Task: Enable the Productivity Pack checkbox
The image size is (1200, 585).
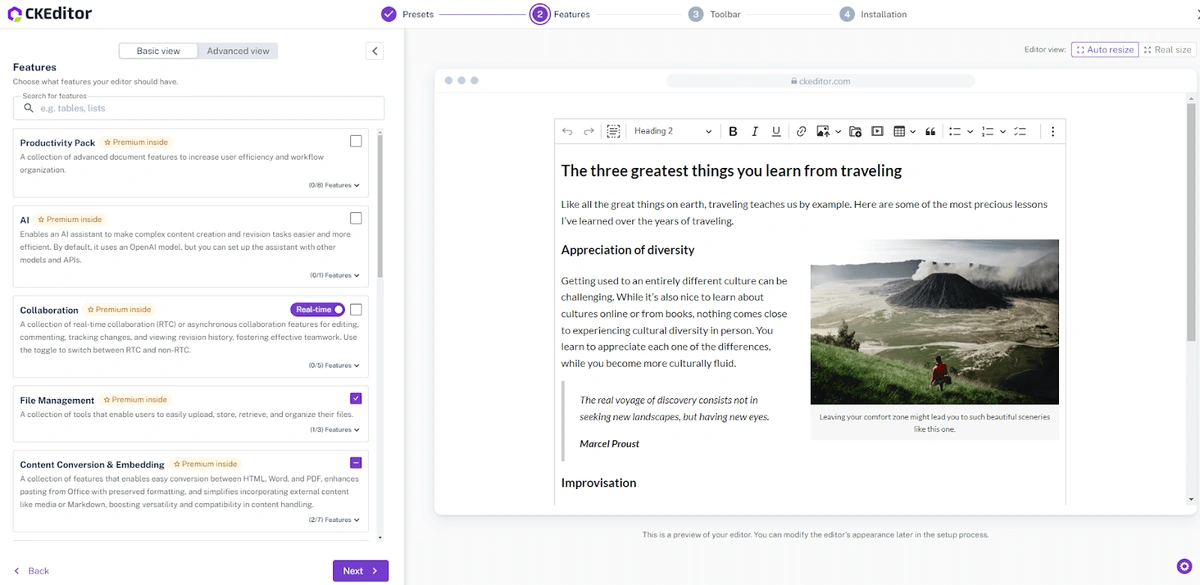Action: point(356,141)
